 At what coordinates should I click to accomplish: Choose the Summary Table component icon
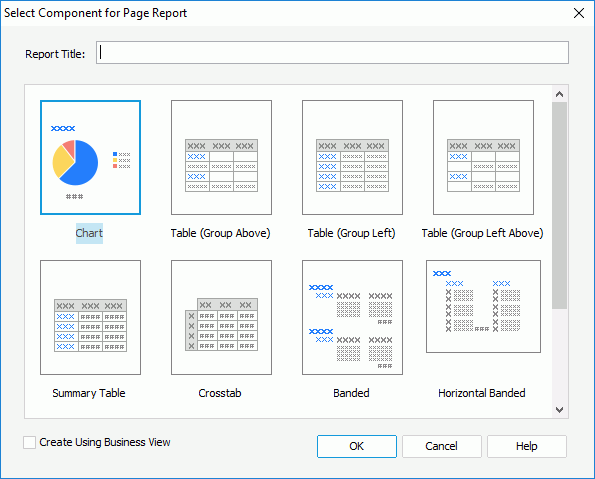point(90,317)
